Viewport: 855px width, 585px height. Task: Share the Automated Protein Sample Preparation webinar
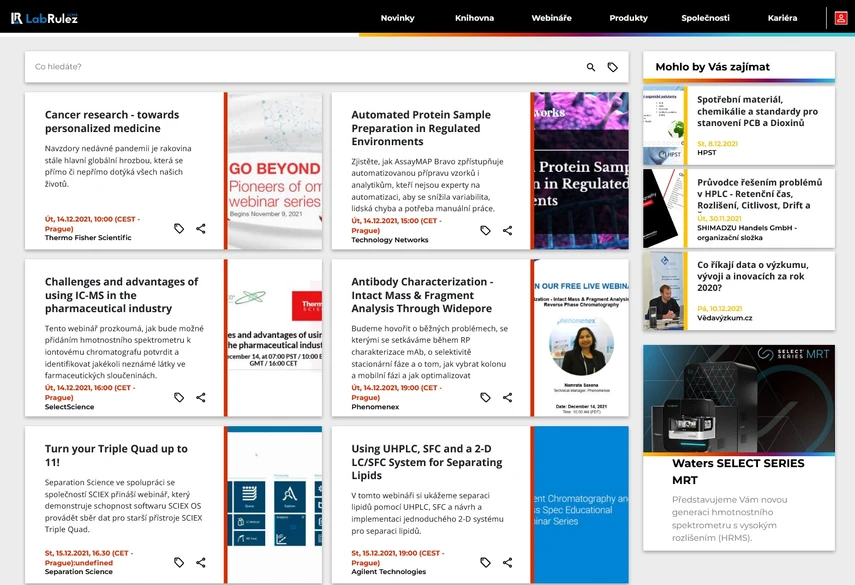point(507,230)
